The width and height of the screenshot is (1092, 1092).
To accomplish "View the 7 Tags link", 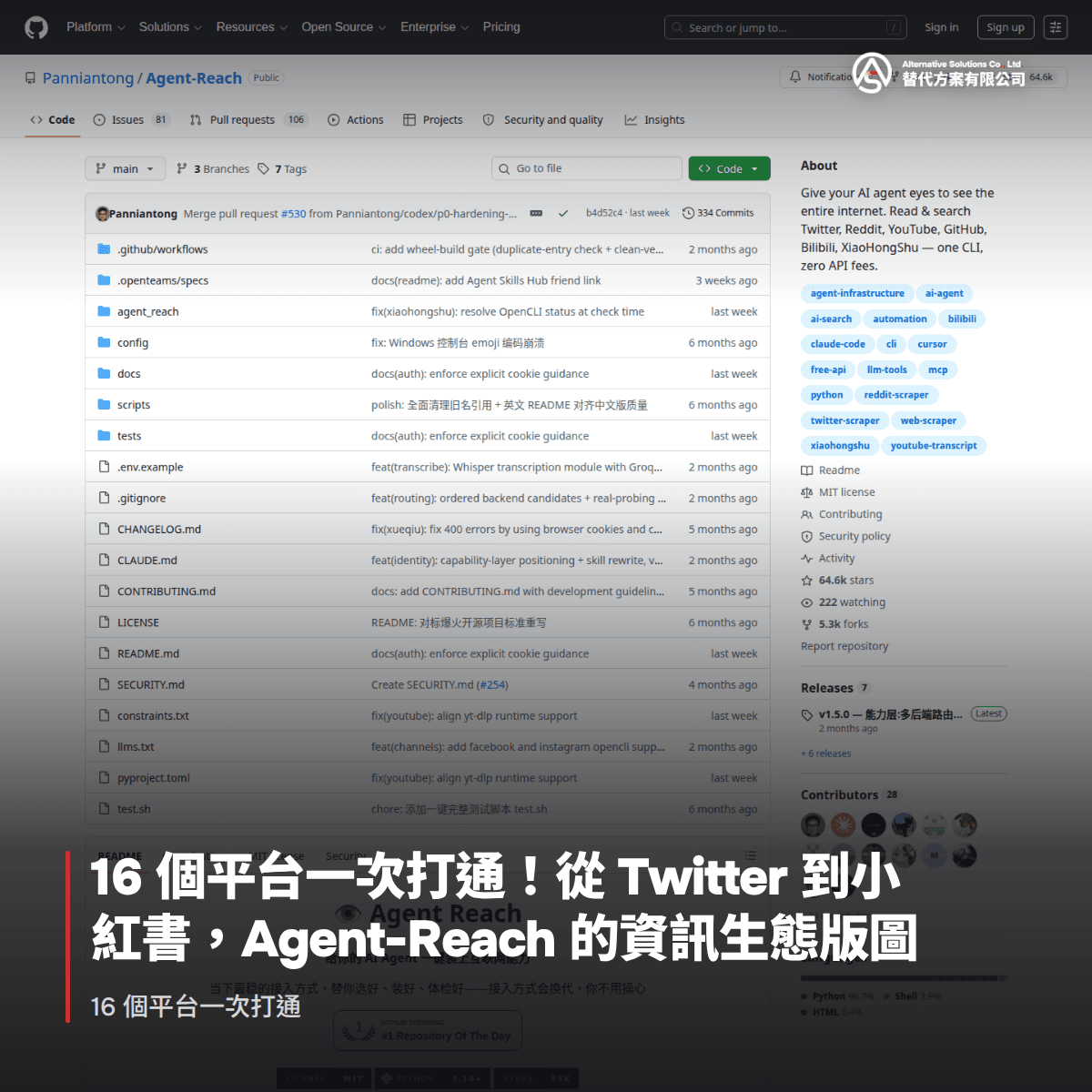I will (x=282, y=168).
